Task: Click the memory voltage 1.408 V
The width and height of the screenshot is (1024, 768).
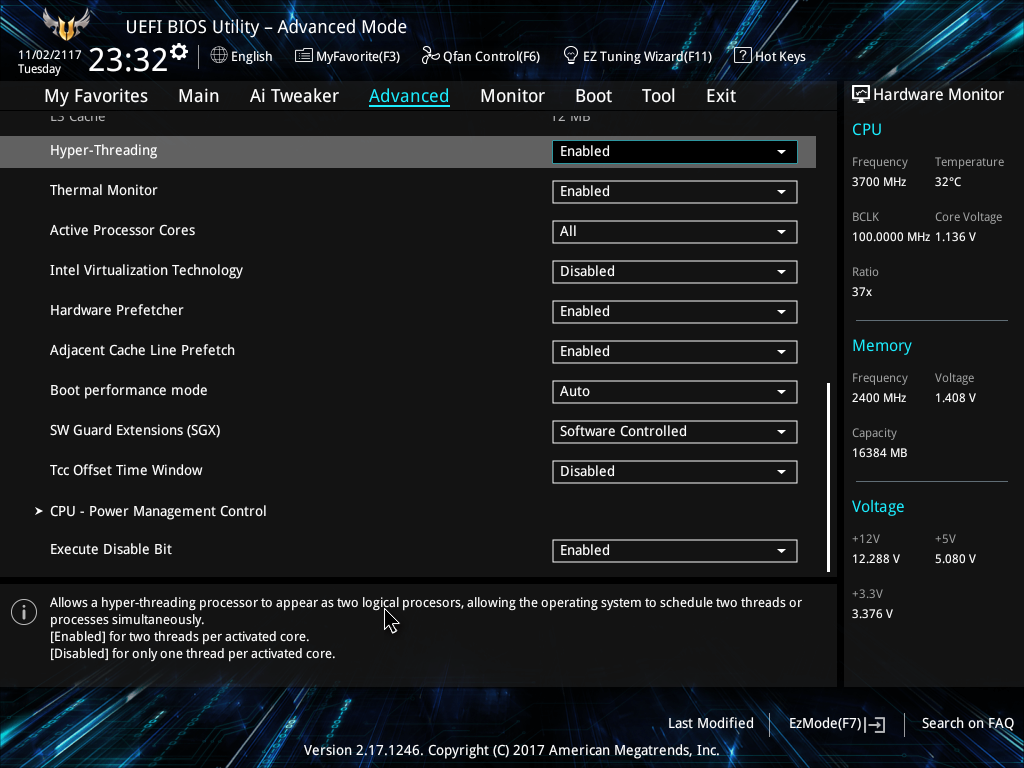Action: pyautogui.click(x=955, y=398)
